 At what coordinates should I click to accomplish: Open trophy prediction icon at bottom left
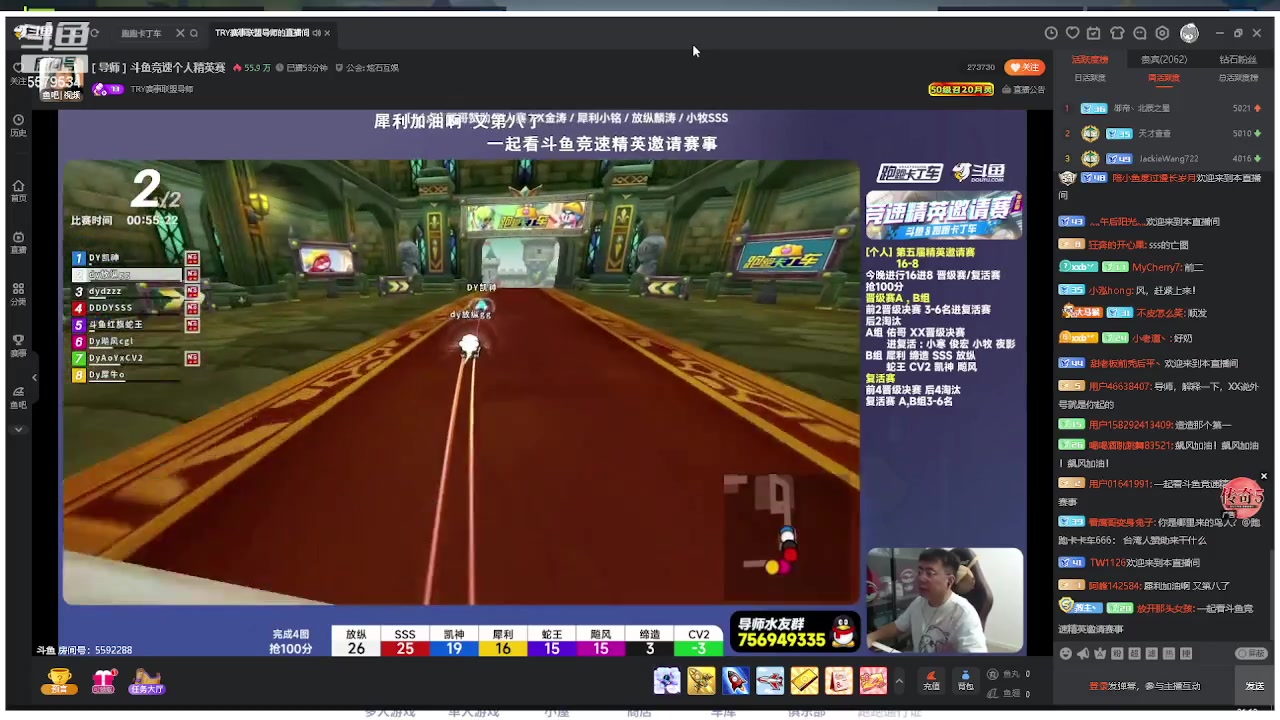(59, 682)
